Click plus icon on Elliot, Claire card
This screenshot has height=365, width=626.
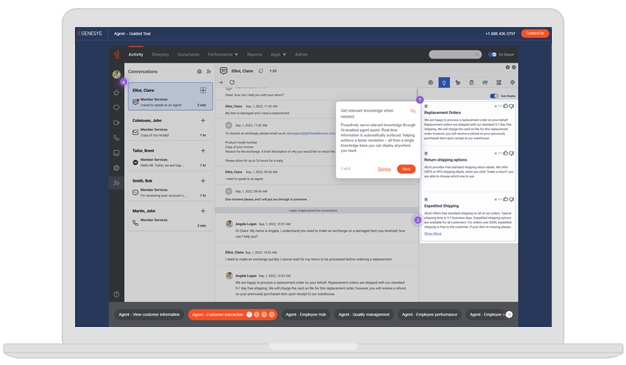pos(203,90)
